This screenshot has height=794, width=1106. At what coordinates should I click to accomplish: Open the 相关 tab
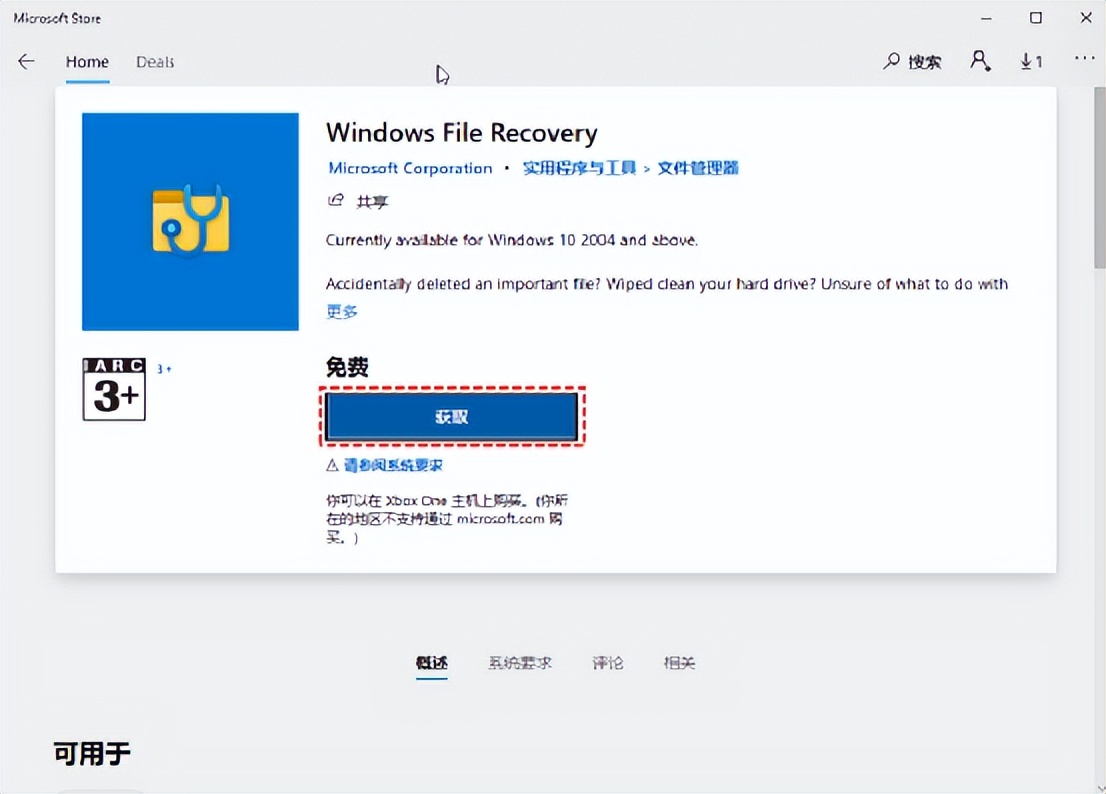(679, 662)
